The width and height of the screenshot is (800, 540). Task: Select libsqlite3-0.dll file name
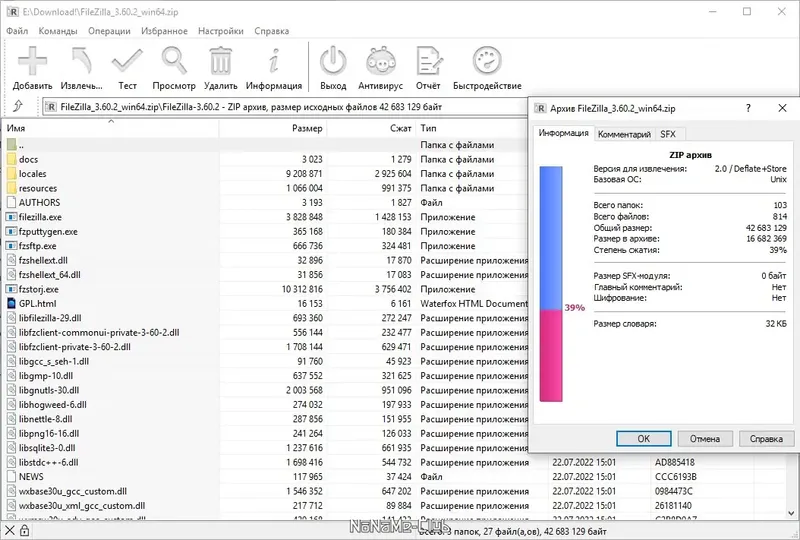[47, 448]
